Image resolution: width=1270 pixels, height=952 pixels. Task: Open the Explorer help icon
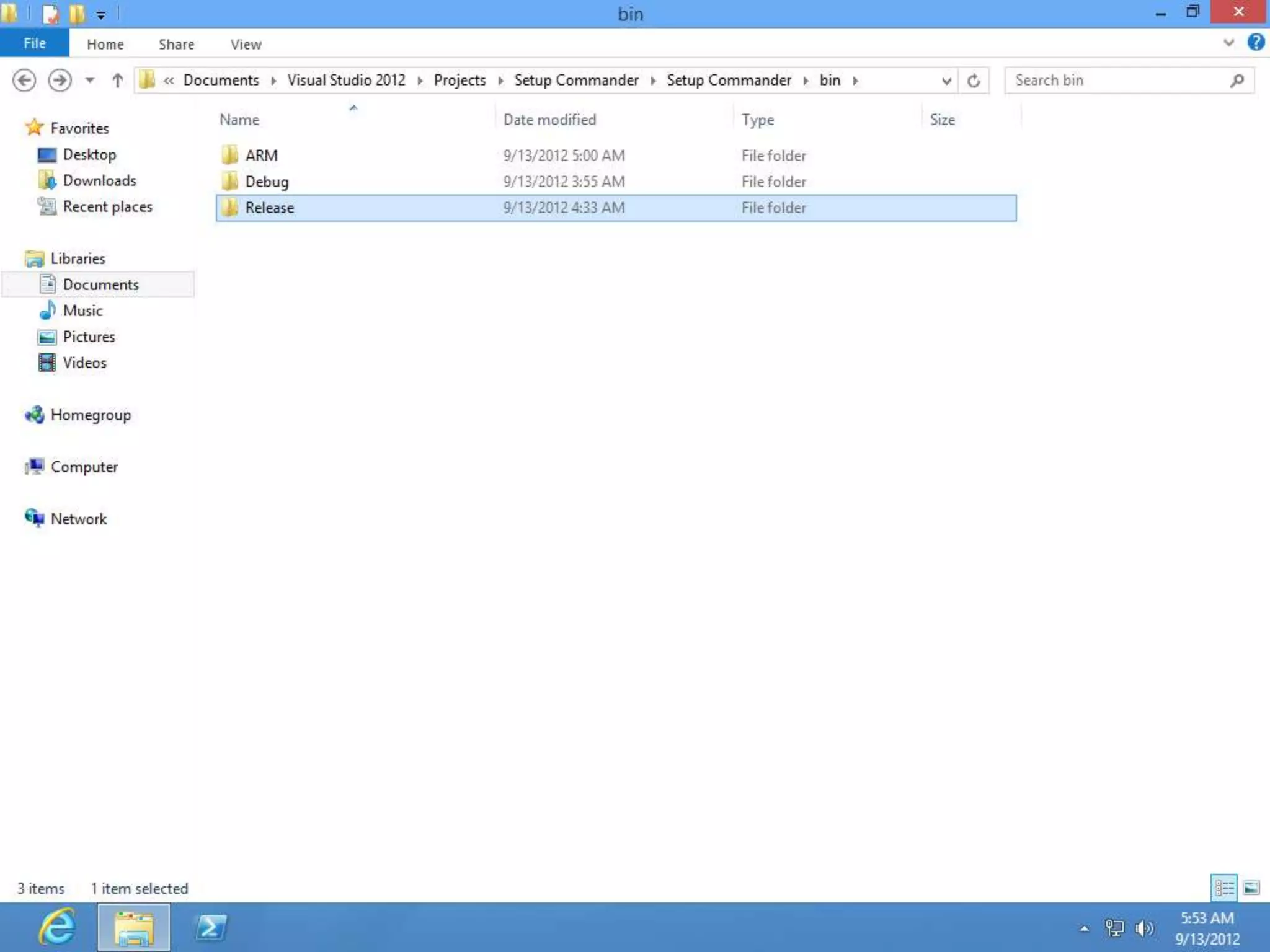coord(1256,43)
